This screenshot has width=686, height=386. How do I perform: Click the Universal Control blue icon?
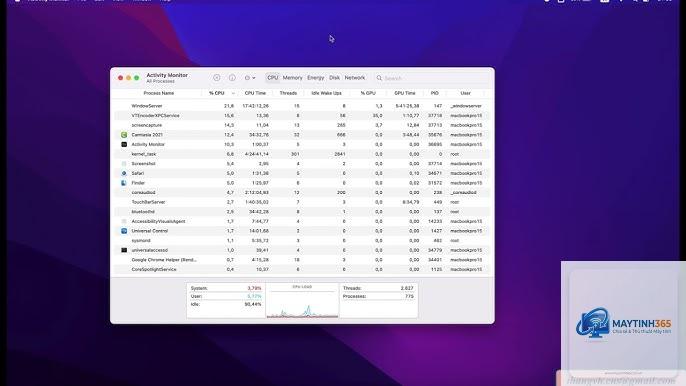pyautogui.click(x=124, y=231)
